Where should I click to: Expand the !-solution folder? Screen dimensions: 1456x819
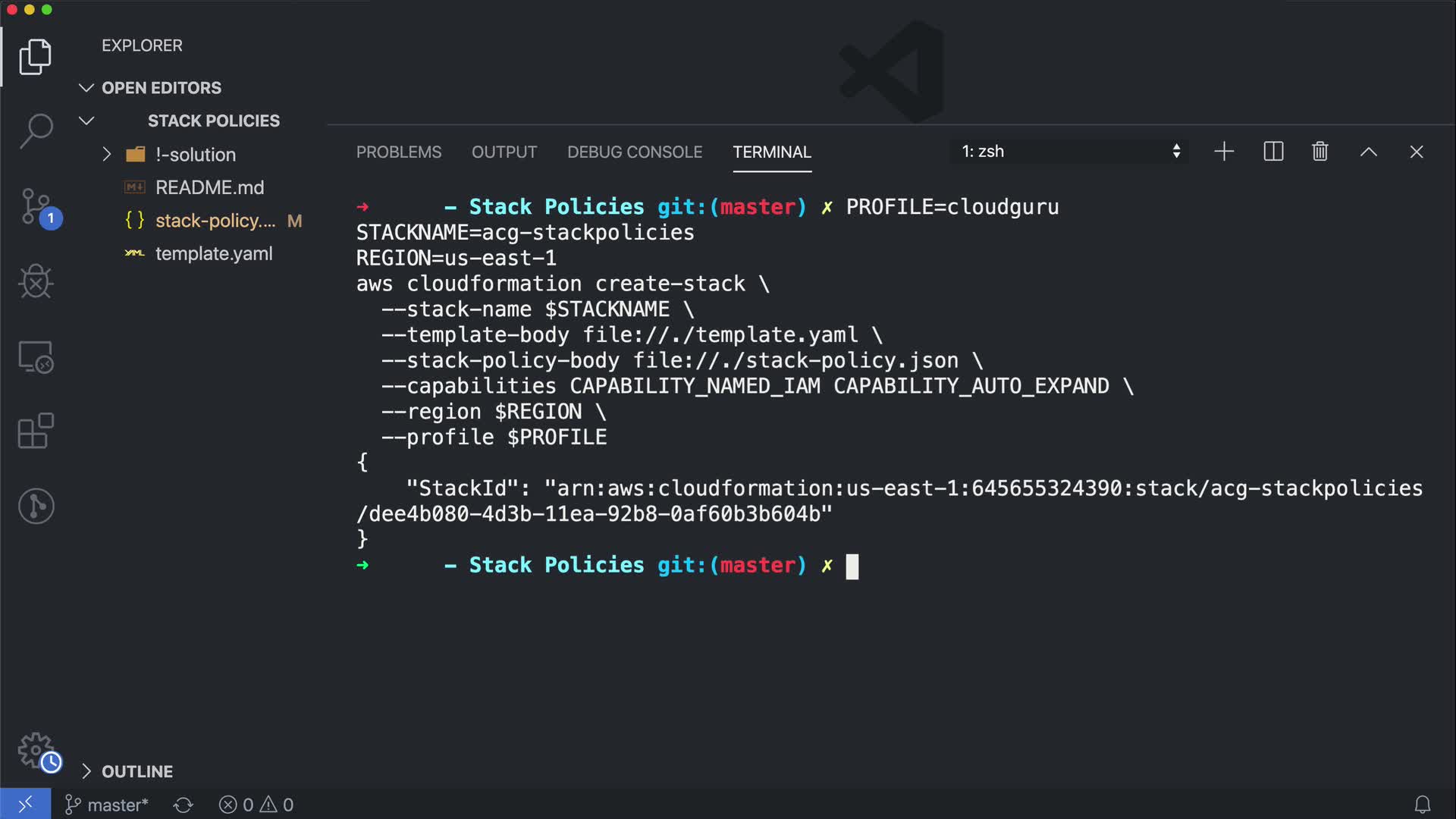107,155
